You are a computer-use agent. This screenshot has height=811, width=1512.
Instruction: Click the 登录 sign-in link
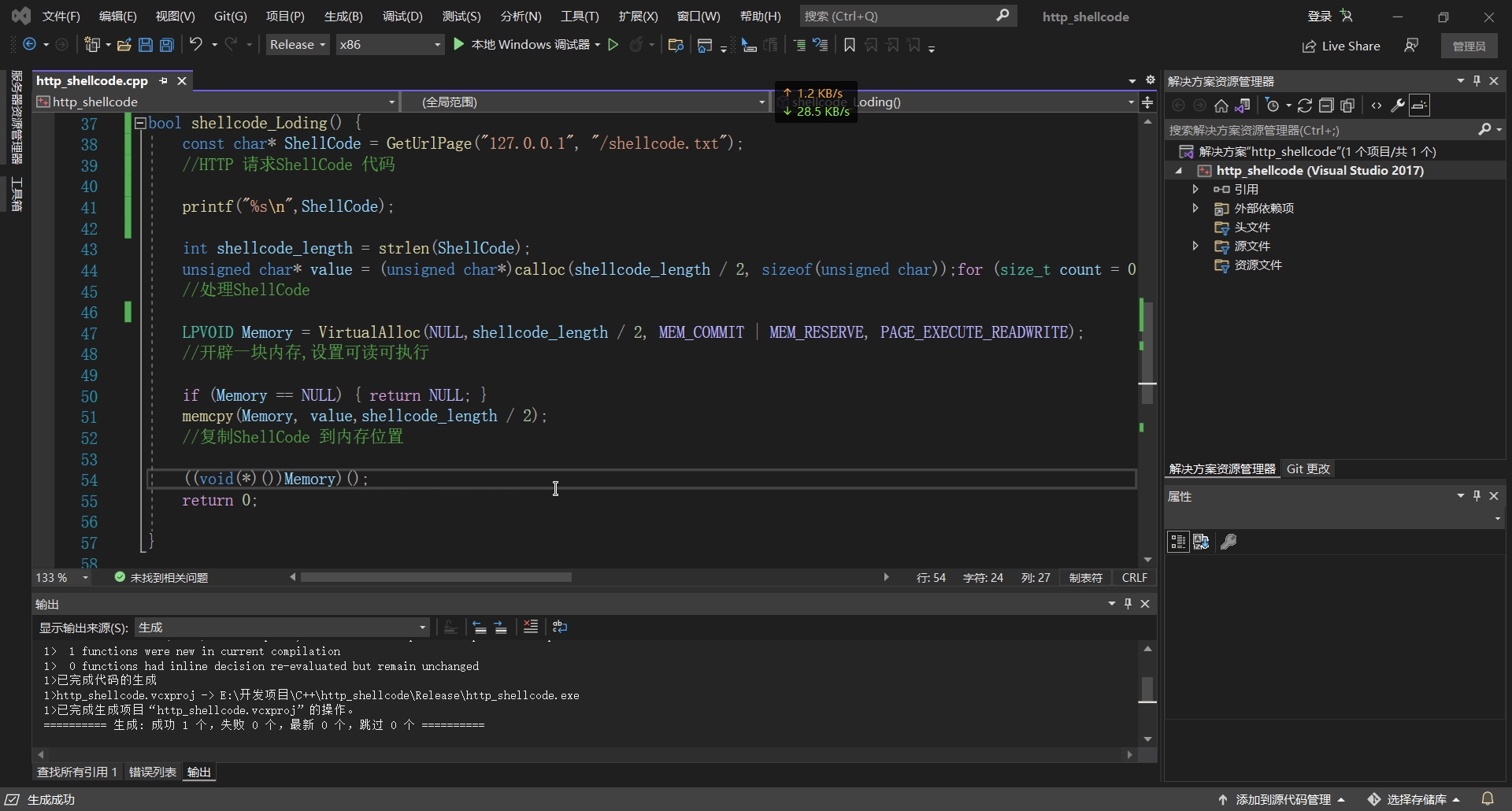pyautogui.click(x=1320, y=17)
